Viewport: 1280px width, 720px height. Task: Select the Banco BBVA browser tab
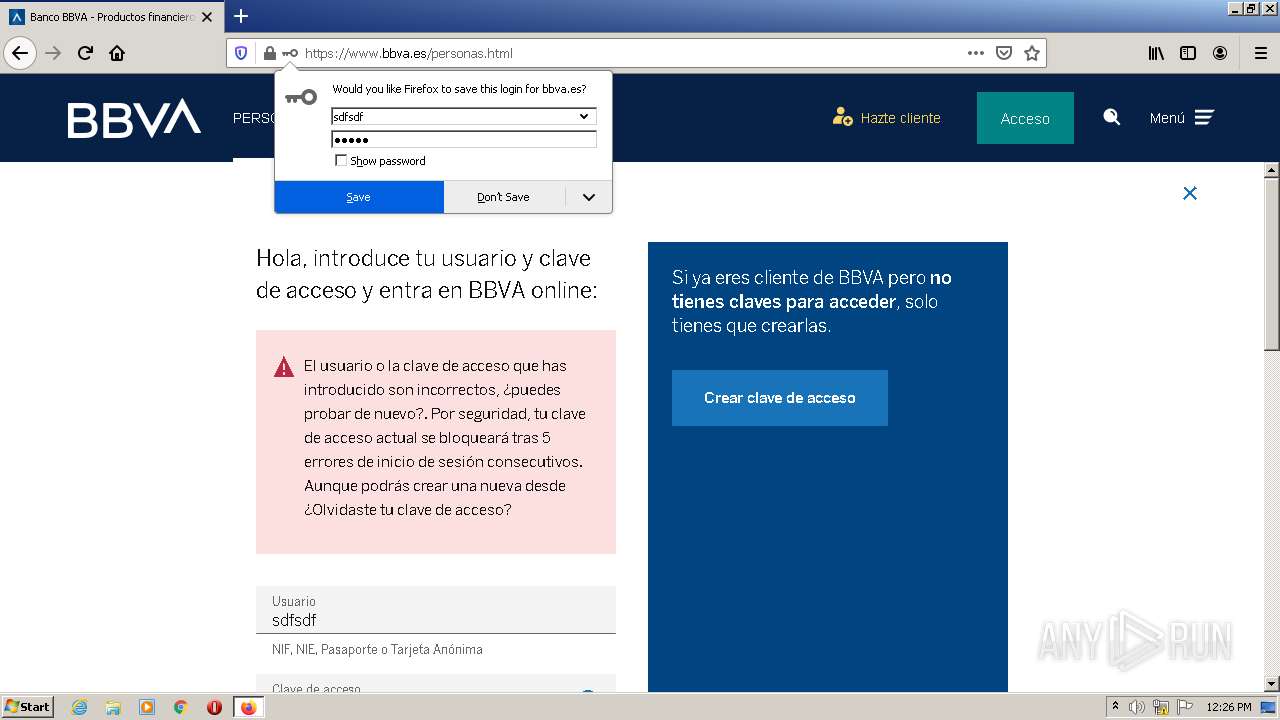coord(110,17)
